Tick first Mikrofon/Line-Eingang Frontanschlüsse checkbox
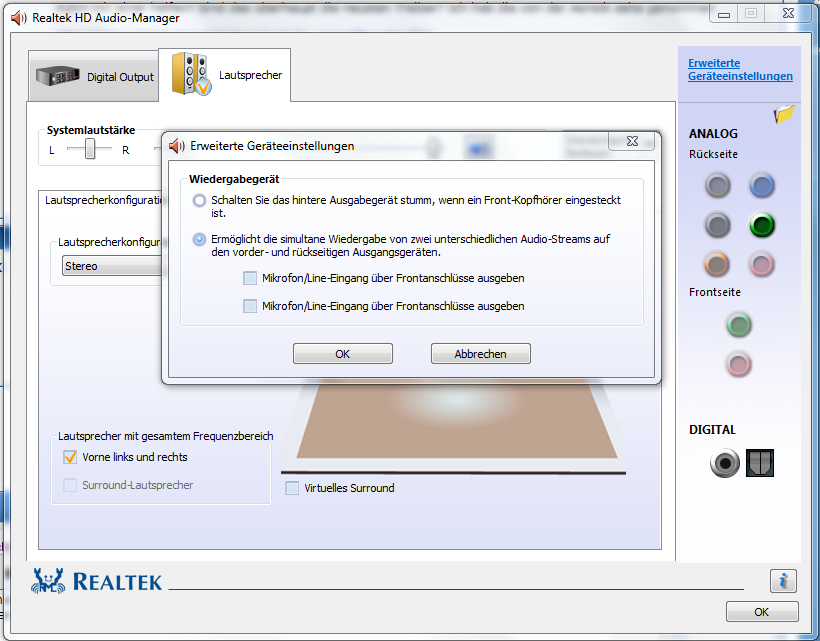 [x=250, y=278]
